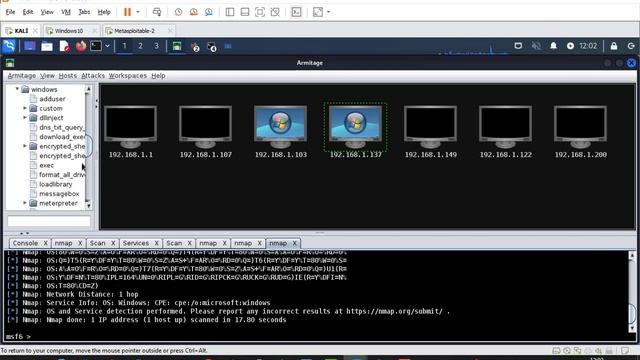This screenshot has height=360, width=640.
Task: Open terminal dropdown arrow in panel
Action: pyautogui.click(x=107, y=46)
